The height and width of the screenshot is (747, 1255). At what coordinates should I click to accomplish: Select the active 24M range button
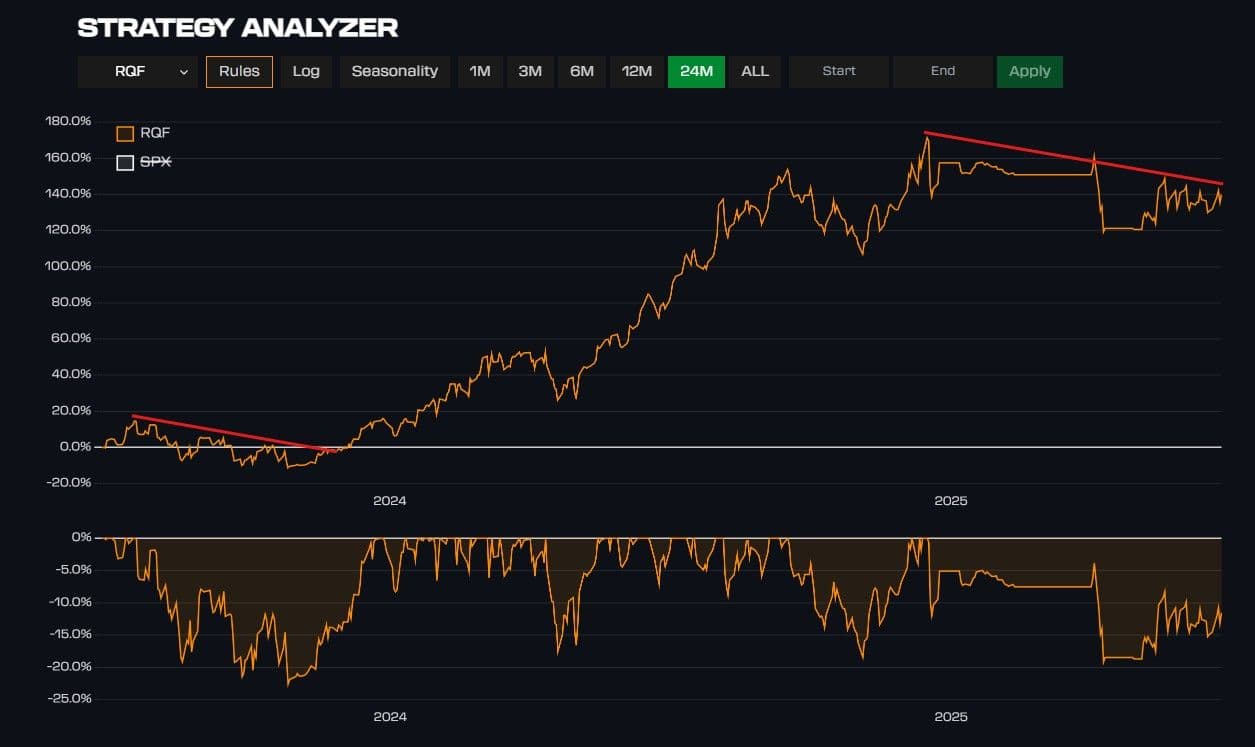coord(696,71)
